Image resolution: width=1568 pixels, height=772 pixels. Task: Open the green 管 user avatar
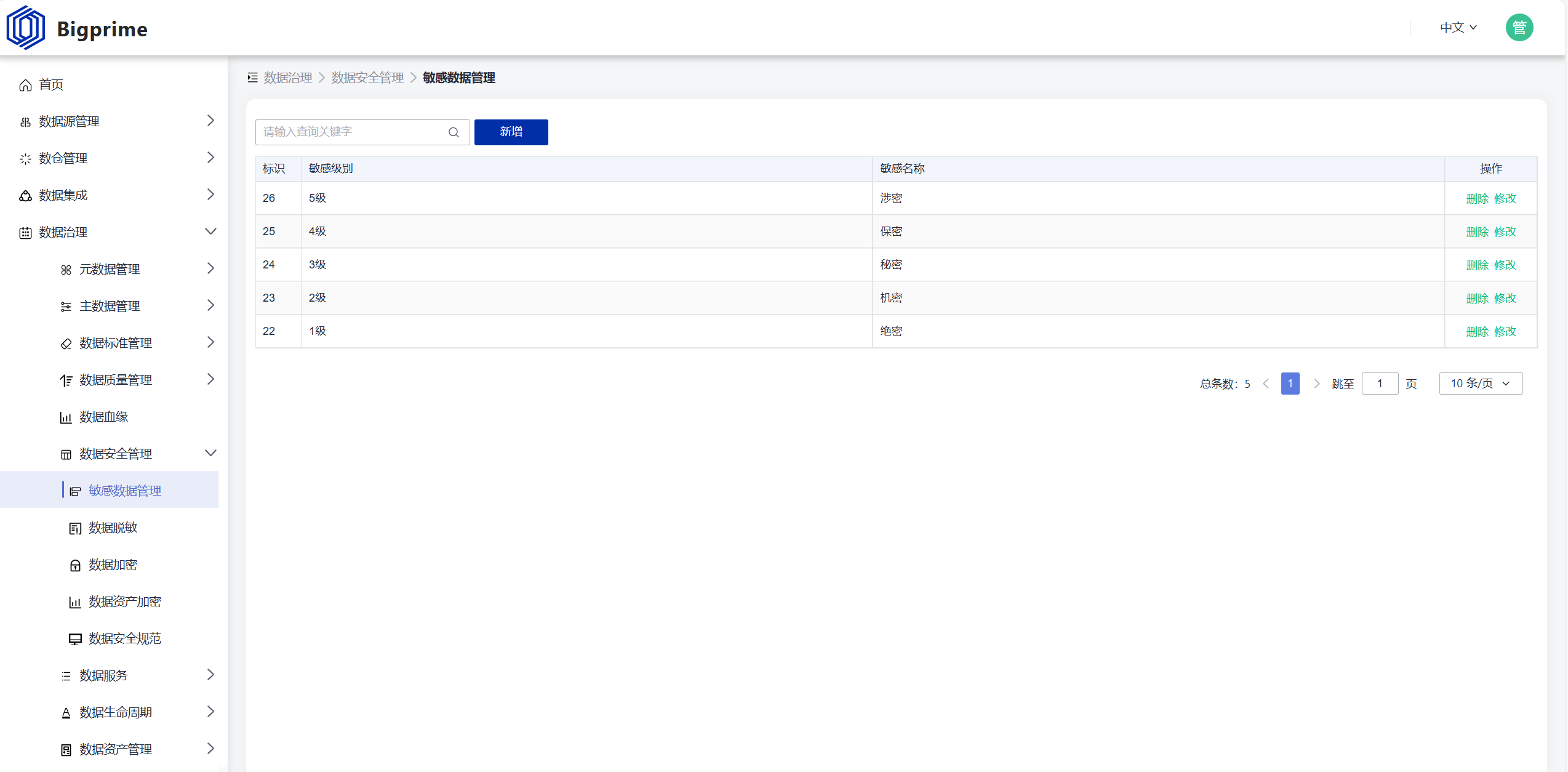point(1519,28)
